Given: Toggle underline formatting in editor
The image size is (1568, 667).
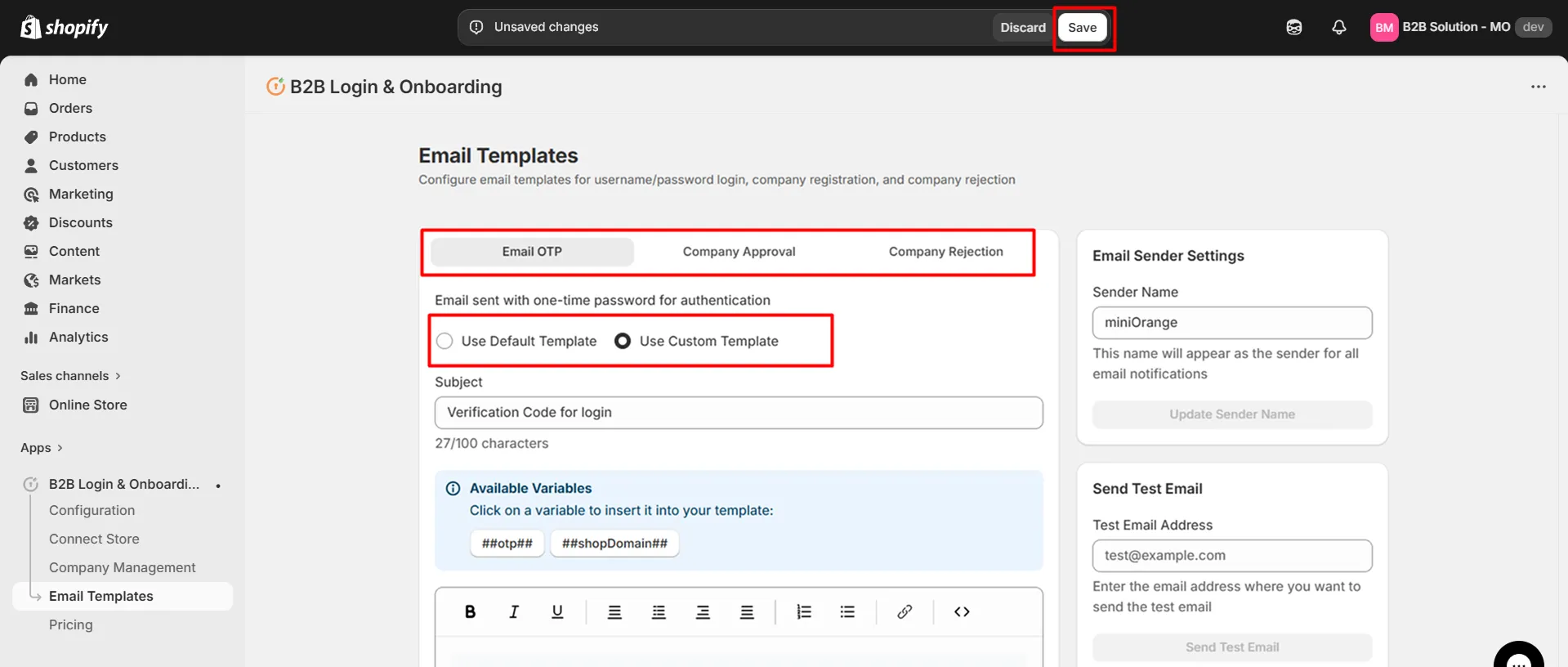Looking at the screenshot, I should (557, 611).
